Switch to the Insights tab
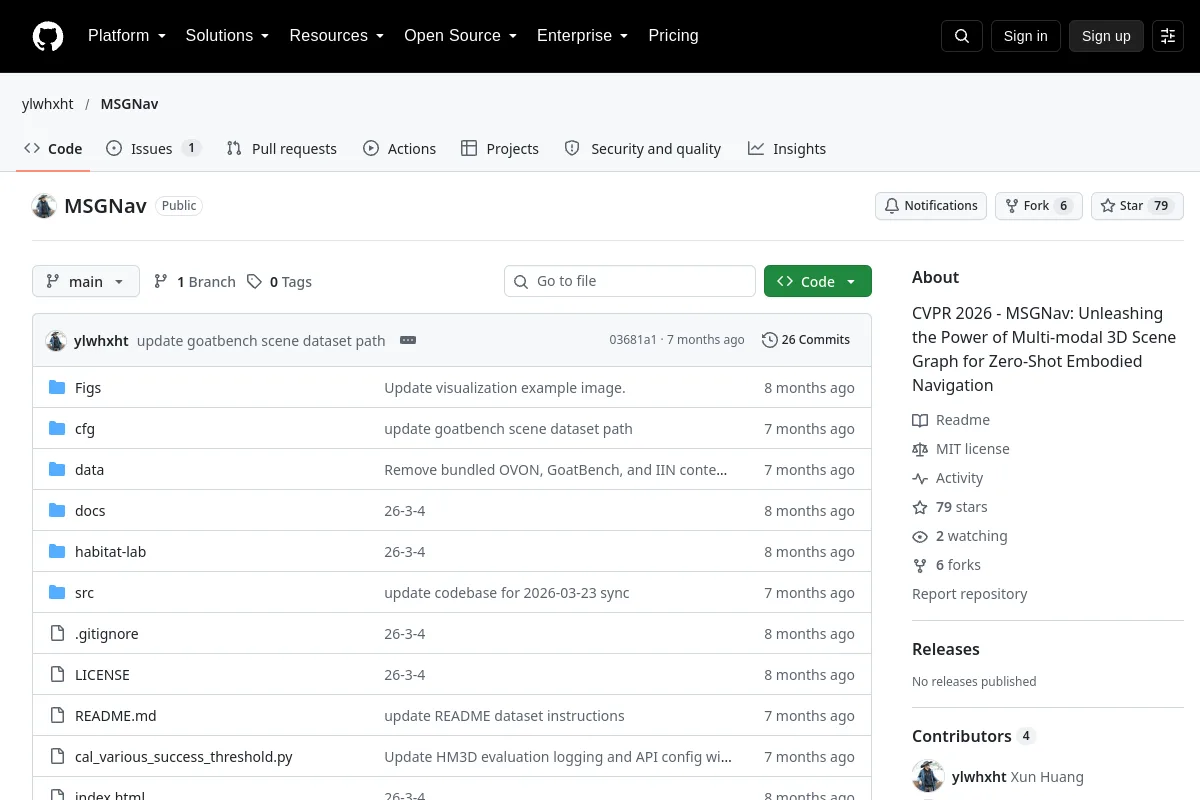The image size is (1200, 800). pyautogui.click(x=787, y=149)
